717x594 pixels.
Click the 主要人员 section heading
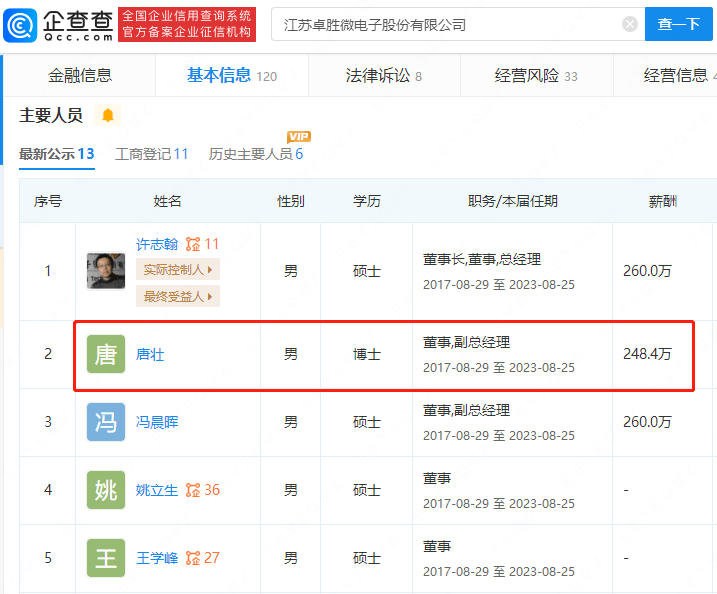point(51,115)
